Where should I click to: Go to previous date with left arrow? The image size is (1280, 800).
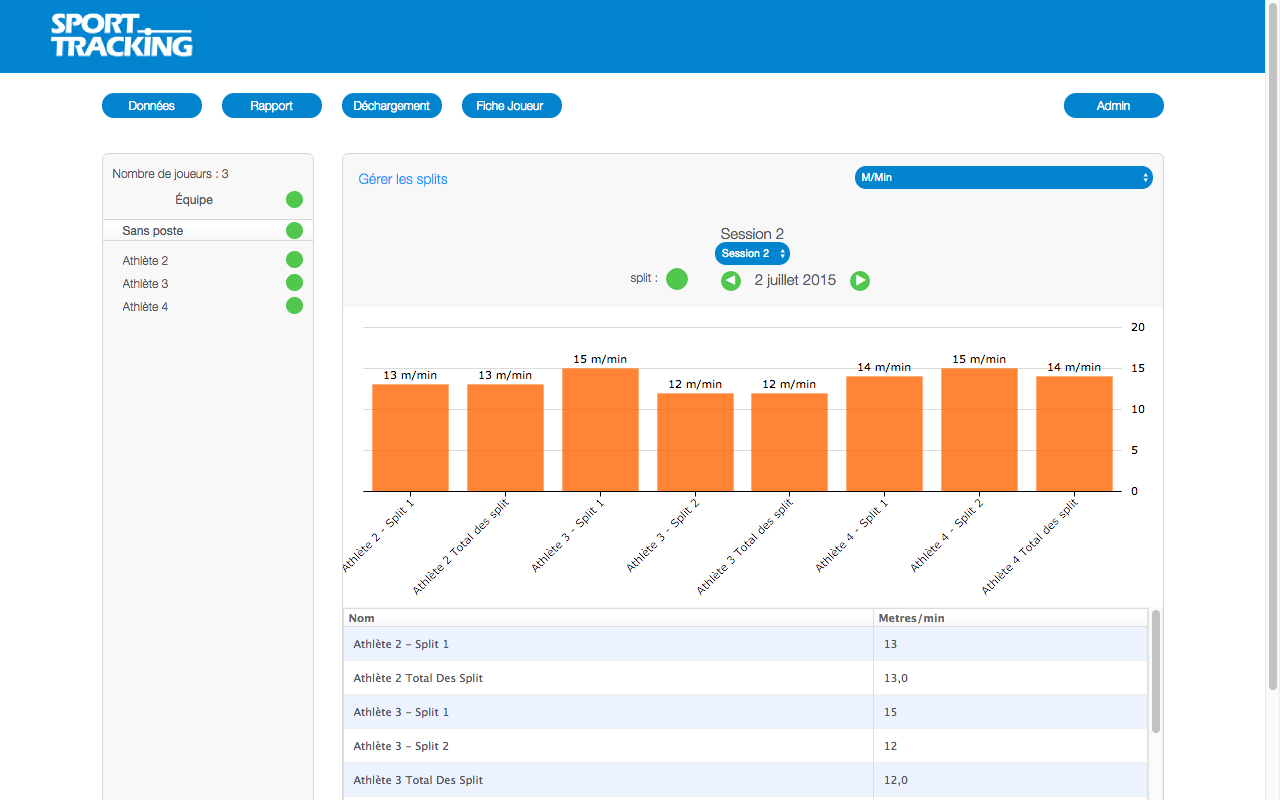(731, 281)
